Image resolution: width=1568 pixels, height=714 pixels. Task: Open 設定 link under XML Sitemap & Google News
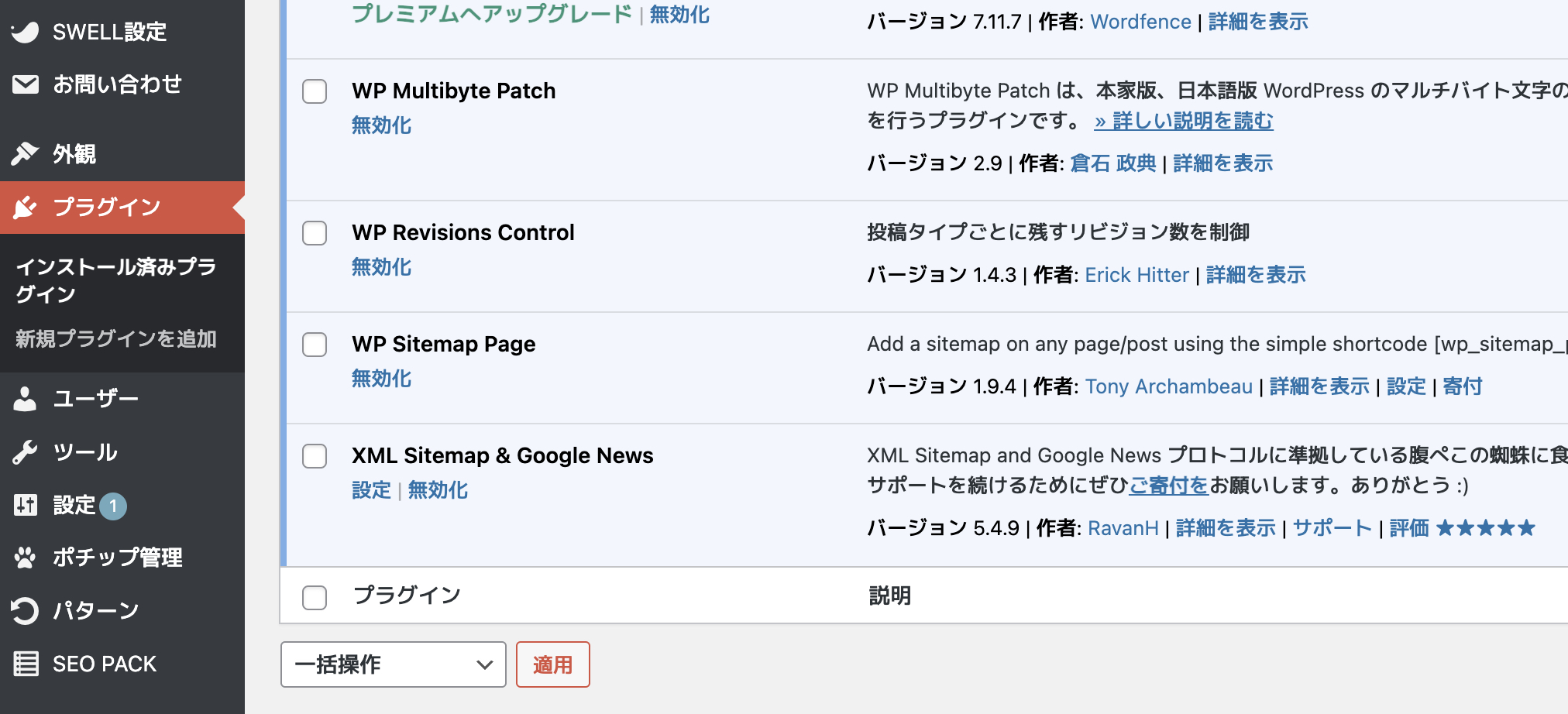pyautogui.click(x=372, y=490)
